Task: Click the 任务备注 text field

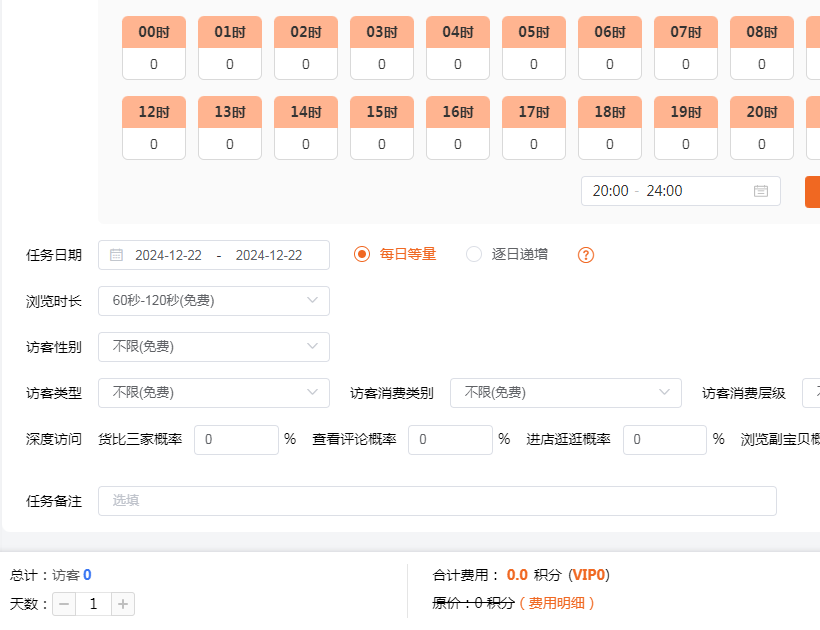Action: pos(437,501)
